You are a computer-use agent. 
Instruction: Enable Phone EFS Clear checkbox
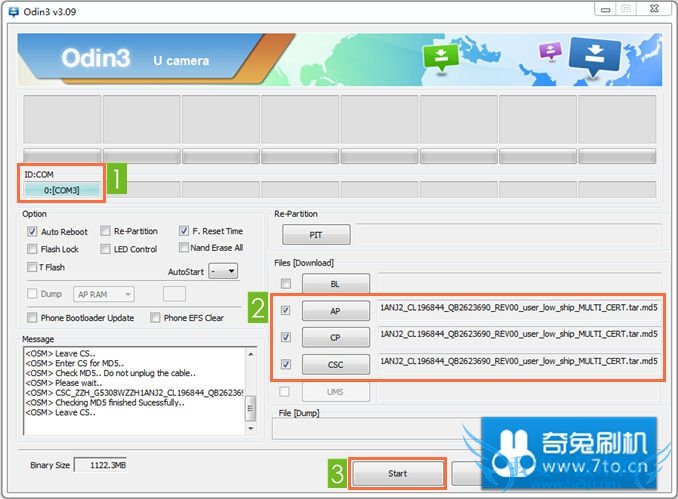pos(155,317)
